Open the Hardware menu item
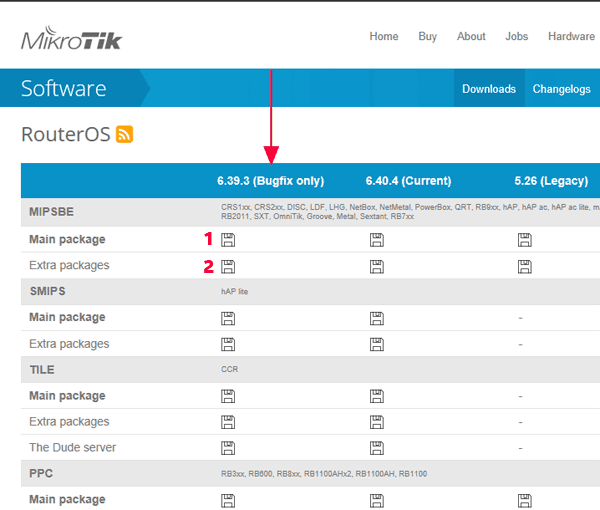Viewport: 600px width, 510px height. (571, 36)
